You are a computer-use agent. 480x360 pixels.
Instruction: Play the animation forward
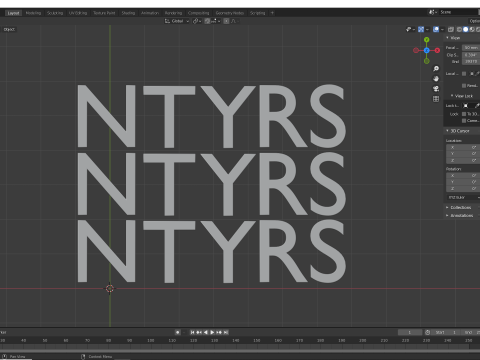point(212,332)
